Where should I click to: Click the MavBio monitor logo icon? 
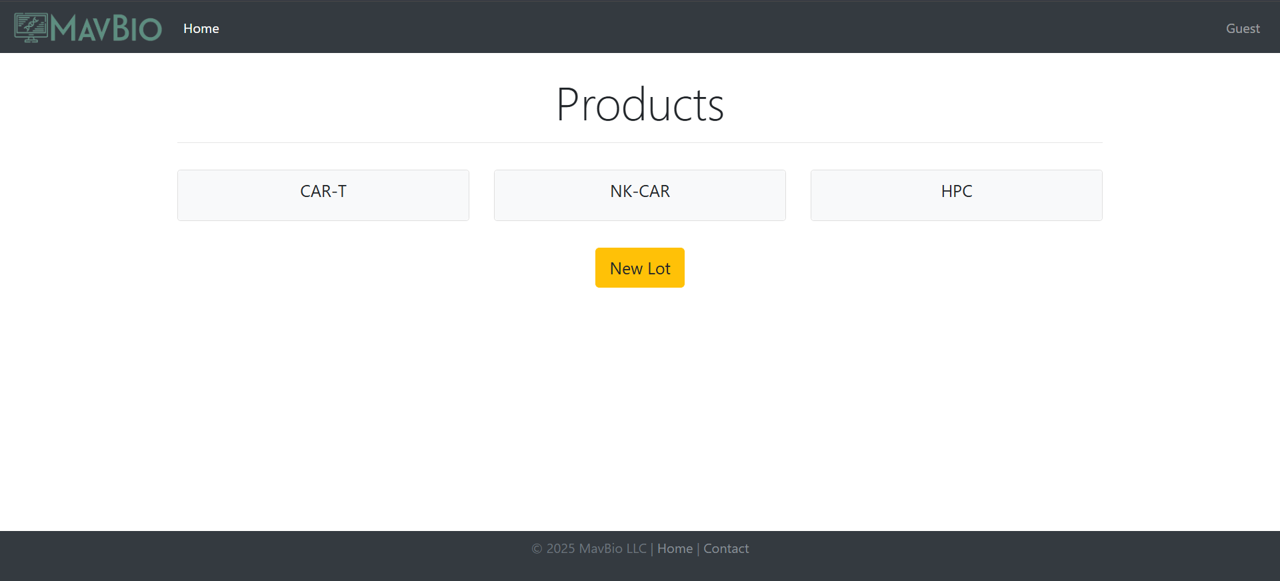(x=31, y=28)
